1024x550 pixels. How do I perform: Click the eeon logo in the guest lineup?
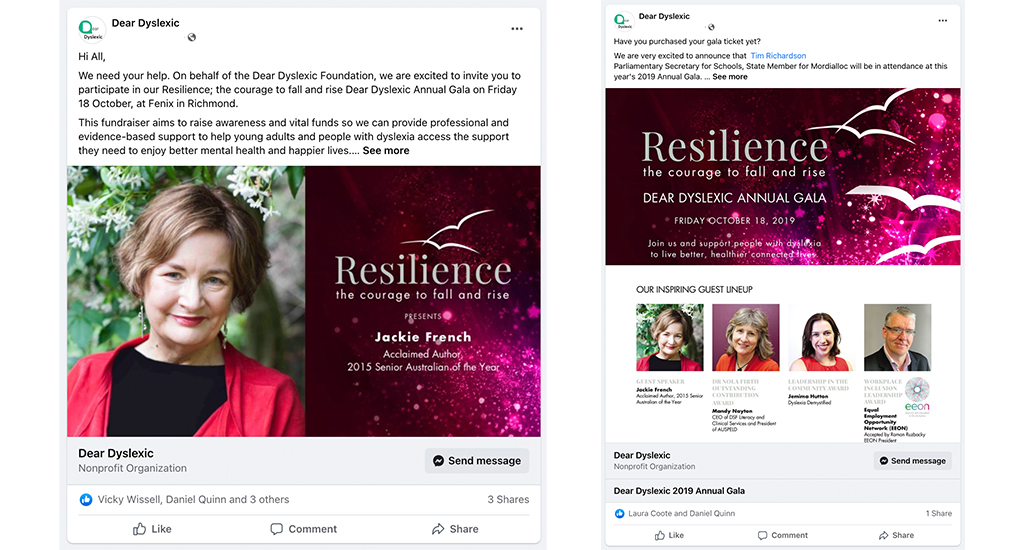coord(917,395)
